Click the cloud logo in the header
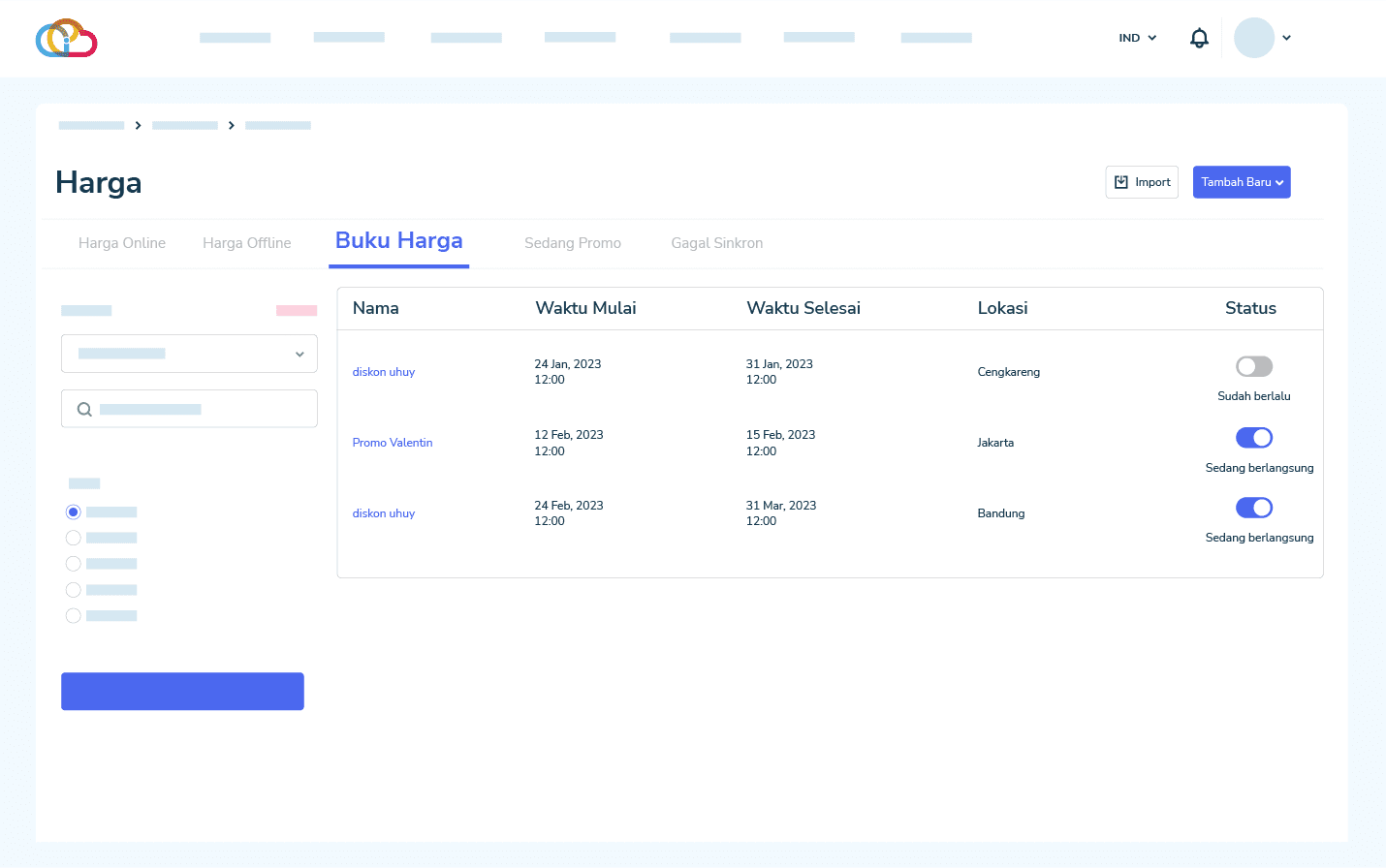Screen dimensions: 1386x868 (x=66, y=39)
